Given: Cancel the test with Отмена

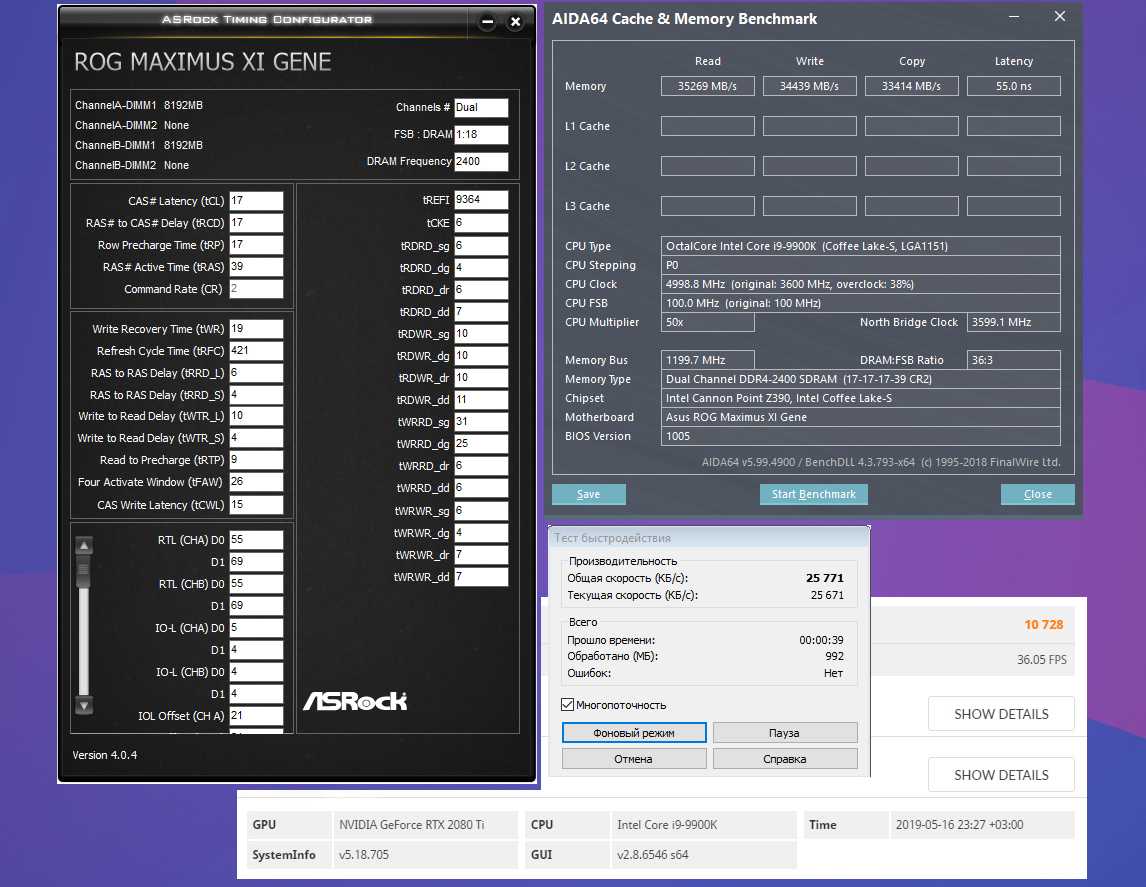Looking at the screenshot, I should [634, 759].
